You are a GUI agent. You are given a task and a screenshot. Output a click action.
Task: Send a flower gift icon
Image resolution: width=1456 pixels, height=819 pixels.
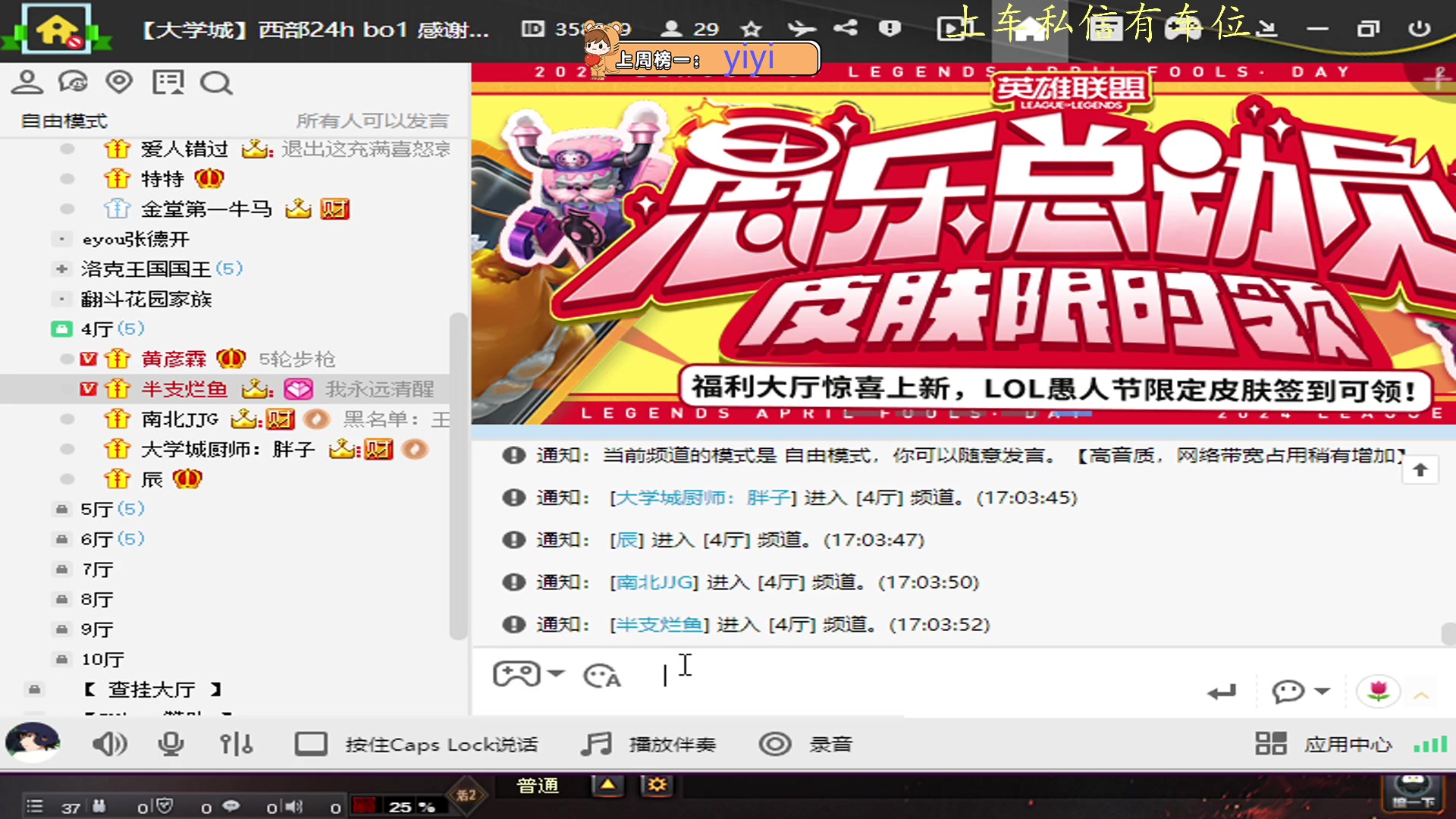pos(1378,691)
